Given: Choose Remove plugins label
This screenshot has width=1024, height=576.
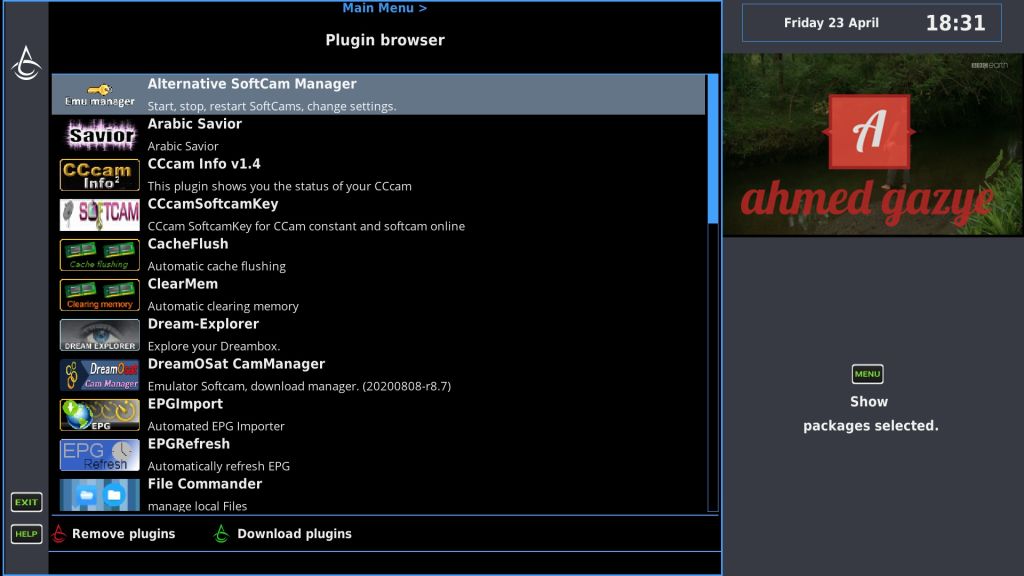Looking at the screenshot, I should pyautogui.click(x=123, y=534).
